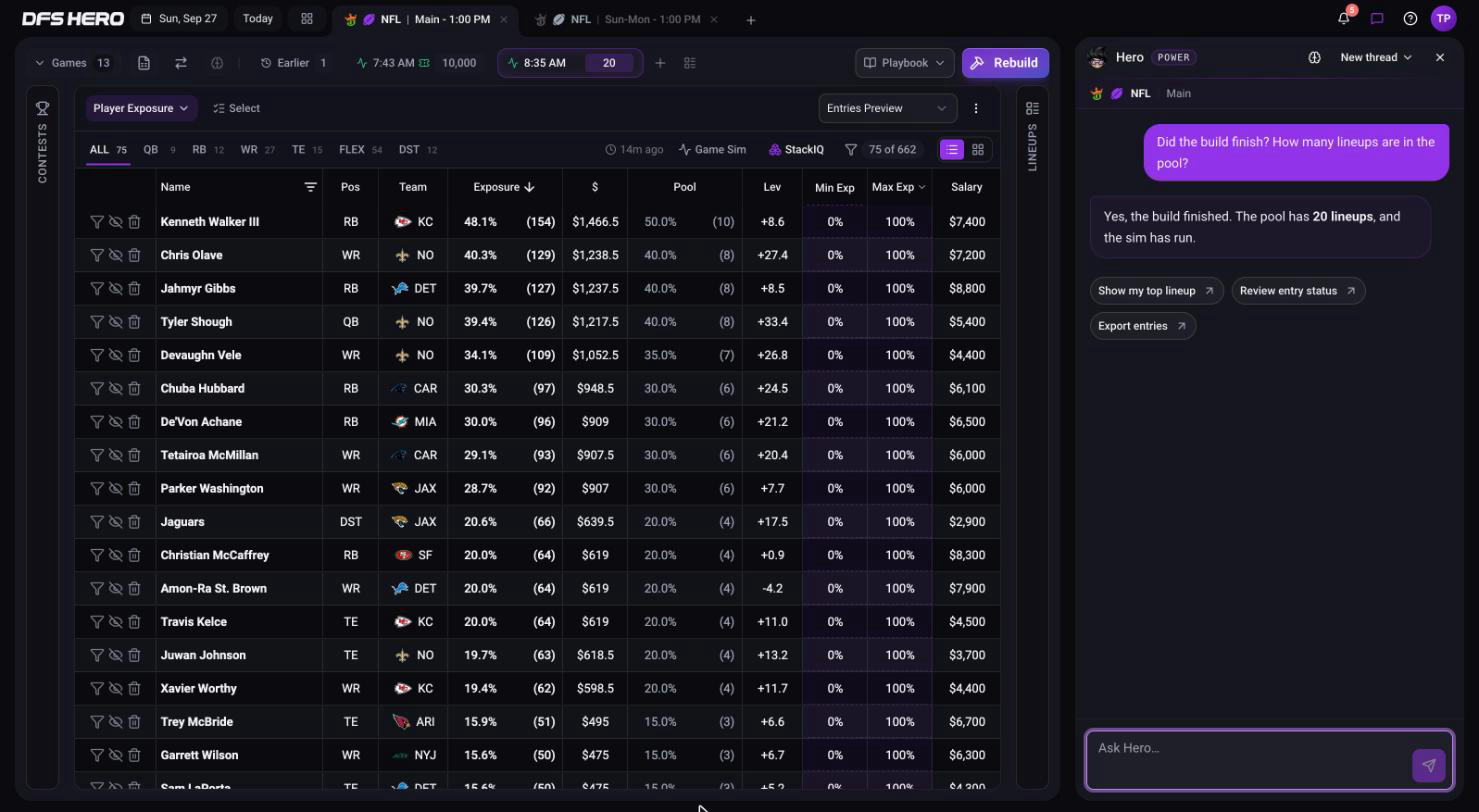
Task: Add a new slate tab with the plus icon
Action: (751, 19)
